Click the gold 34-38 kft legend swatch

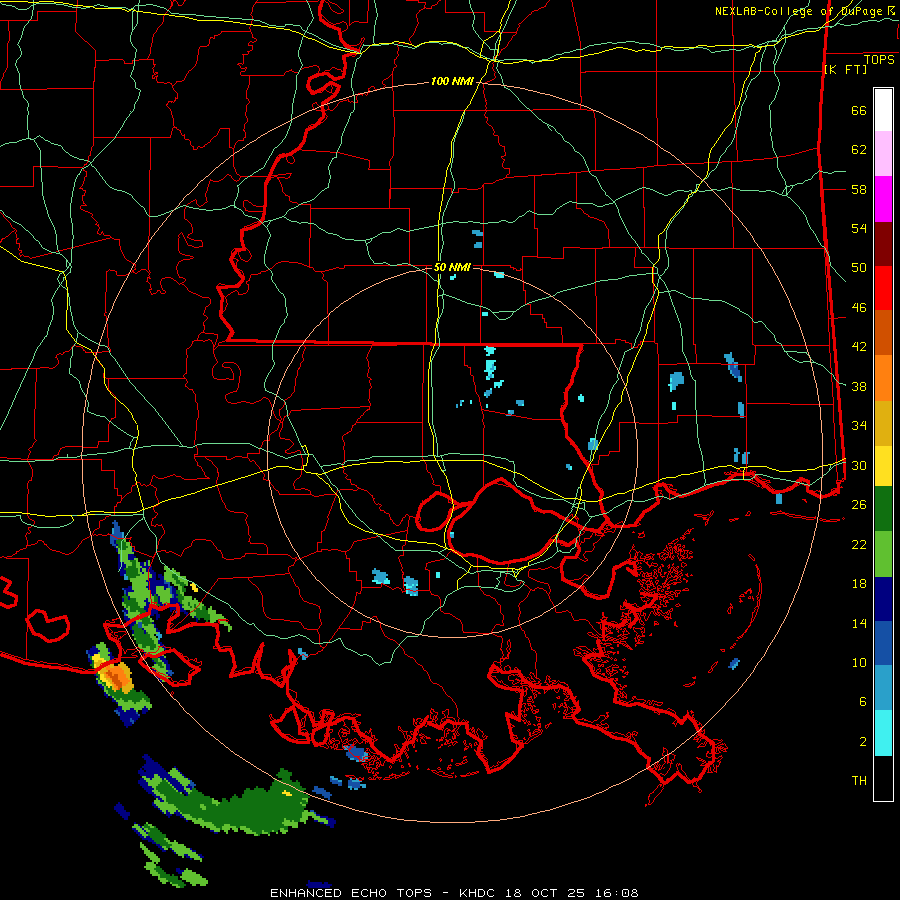pyautogui.click(x=883, y=424)
